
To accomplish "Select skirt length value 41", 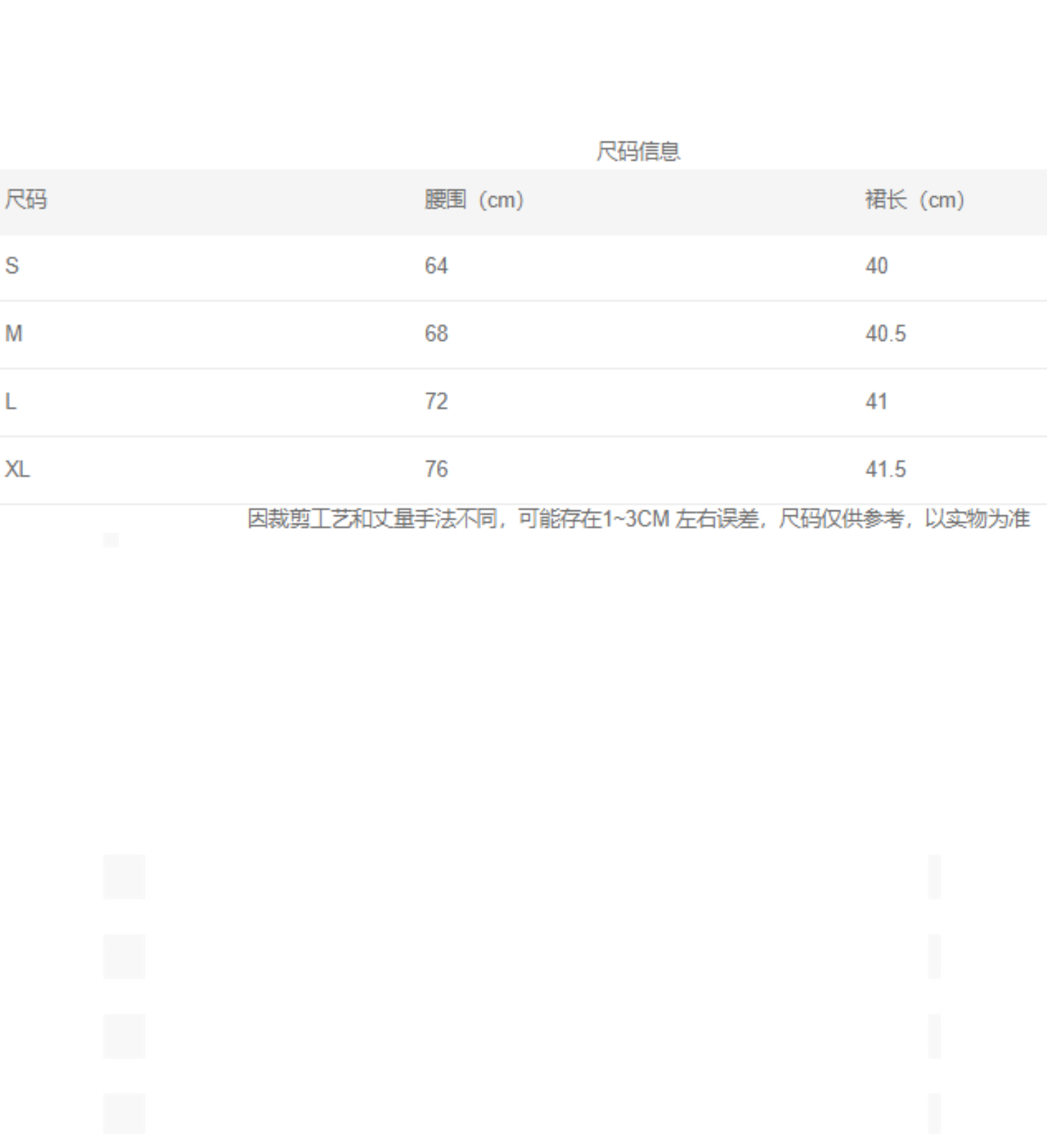I will (x=877, y=402).
